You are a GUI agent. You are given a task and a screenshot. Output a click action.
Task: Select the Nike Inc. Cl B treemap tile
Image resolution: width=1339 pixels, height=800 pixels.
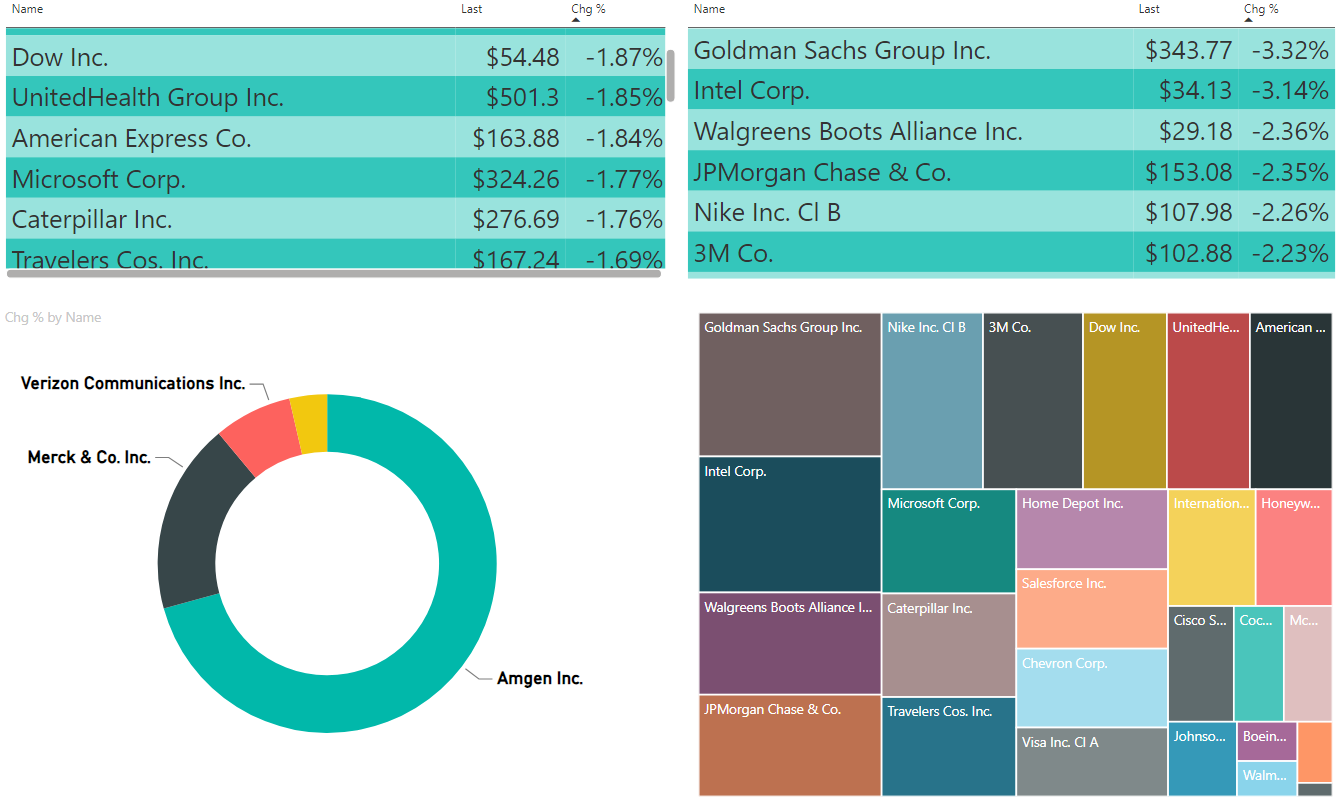[x=933, y=401]
